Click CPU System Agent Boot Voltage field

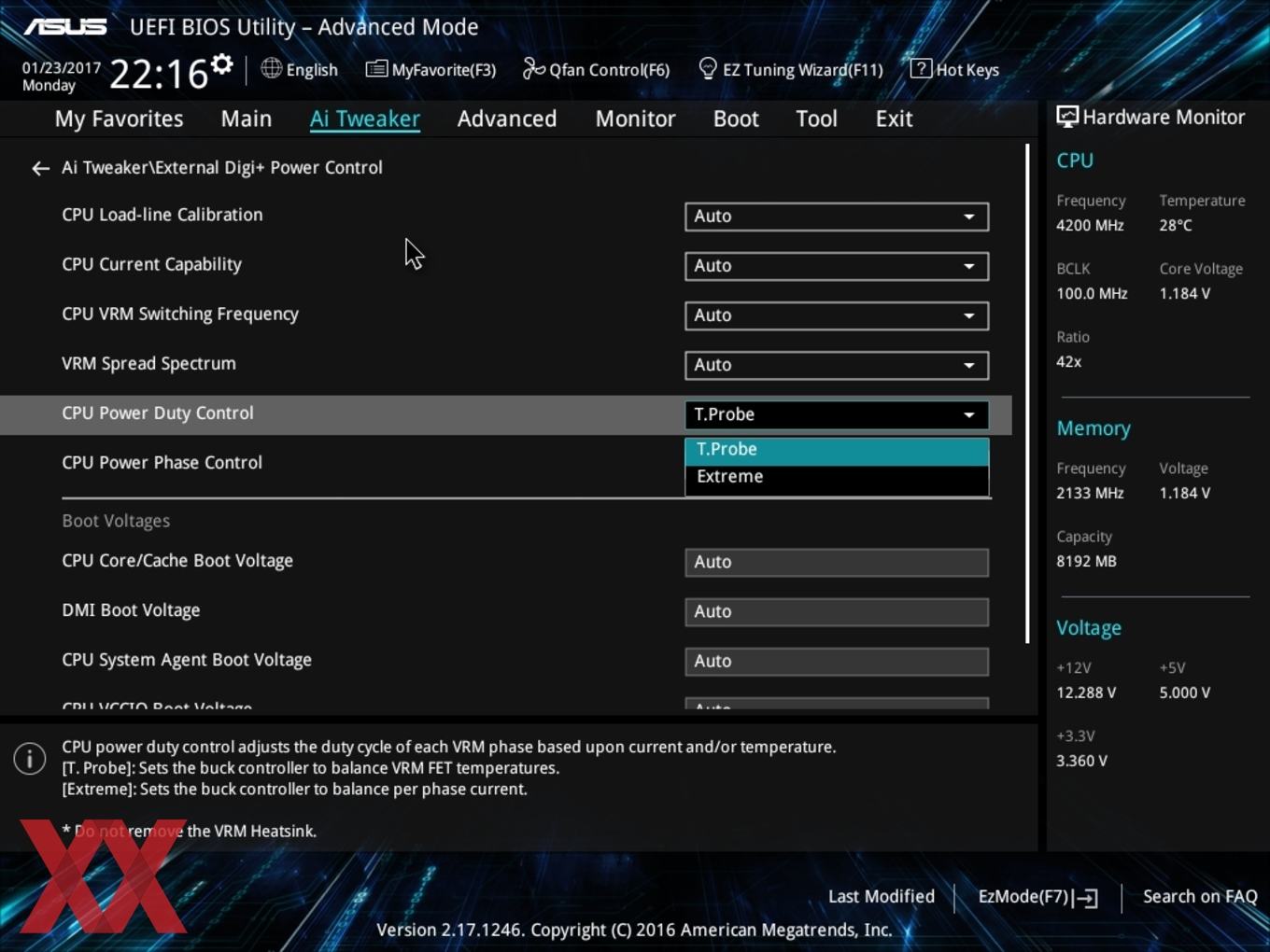(x=837, y=661)
